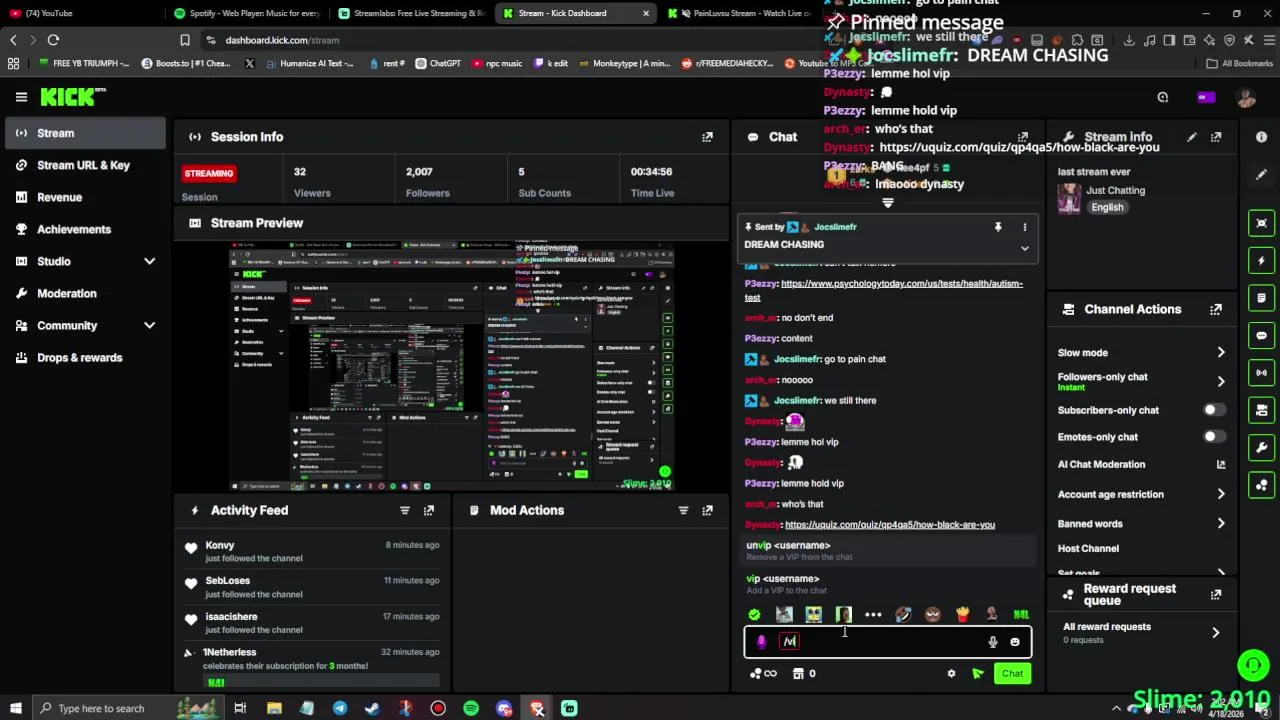Edit stream info via pencil in panel header

pos(1191,137)
